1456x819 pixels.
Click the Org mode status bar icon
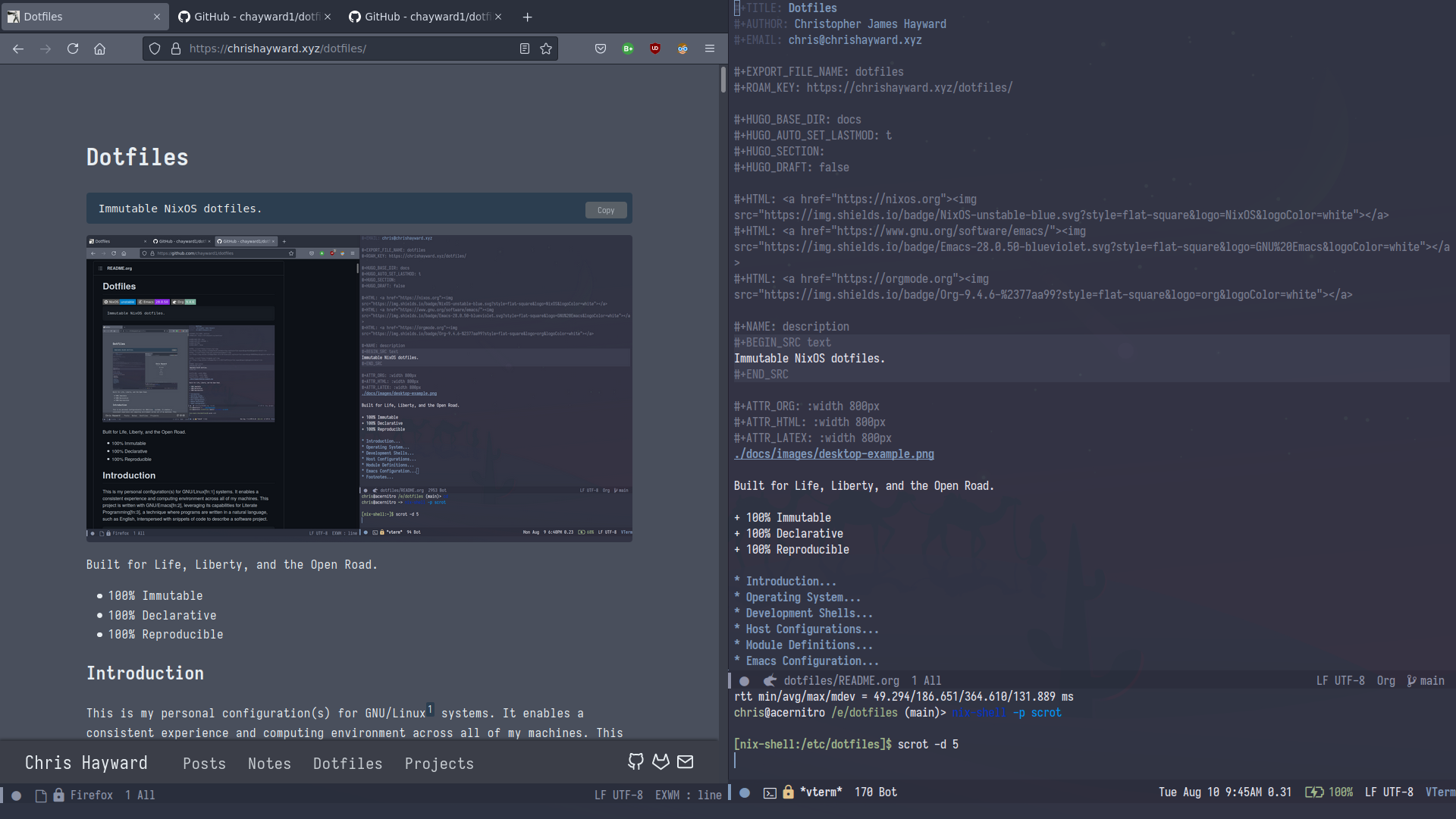[x=1386, y=680]
